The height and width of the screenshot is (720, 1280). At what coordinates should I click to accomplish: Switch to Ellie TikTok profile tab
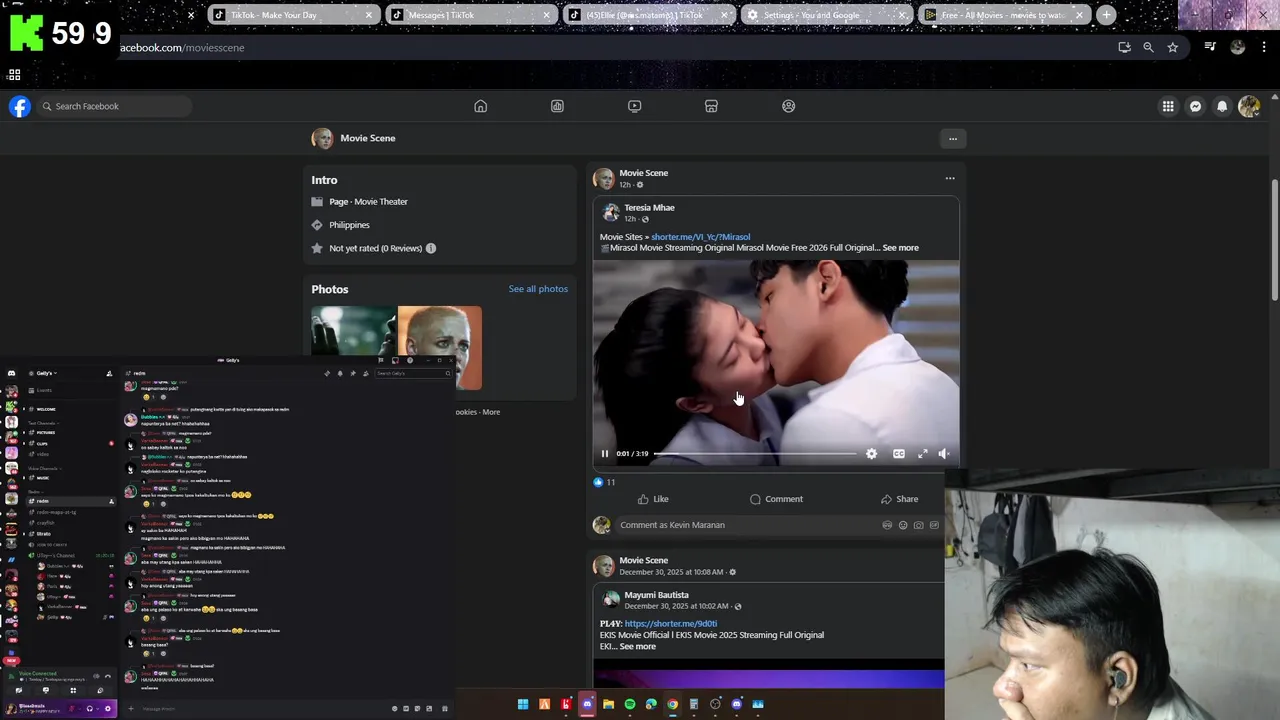(x=649, y=15)
